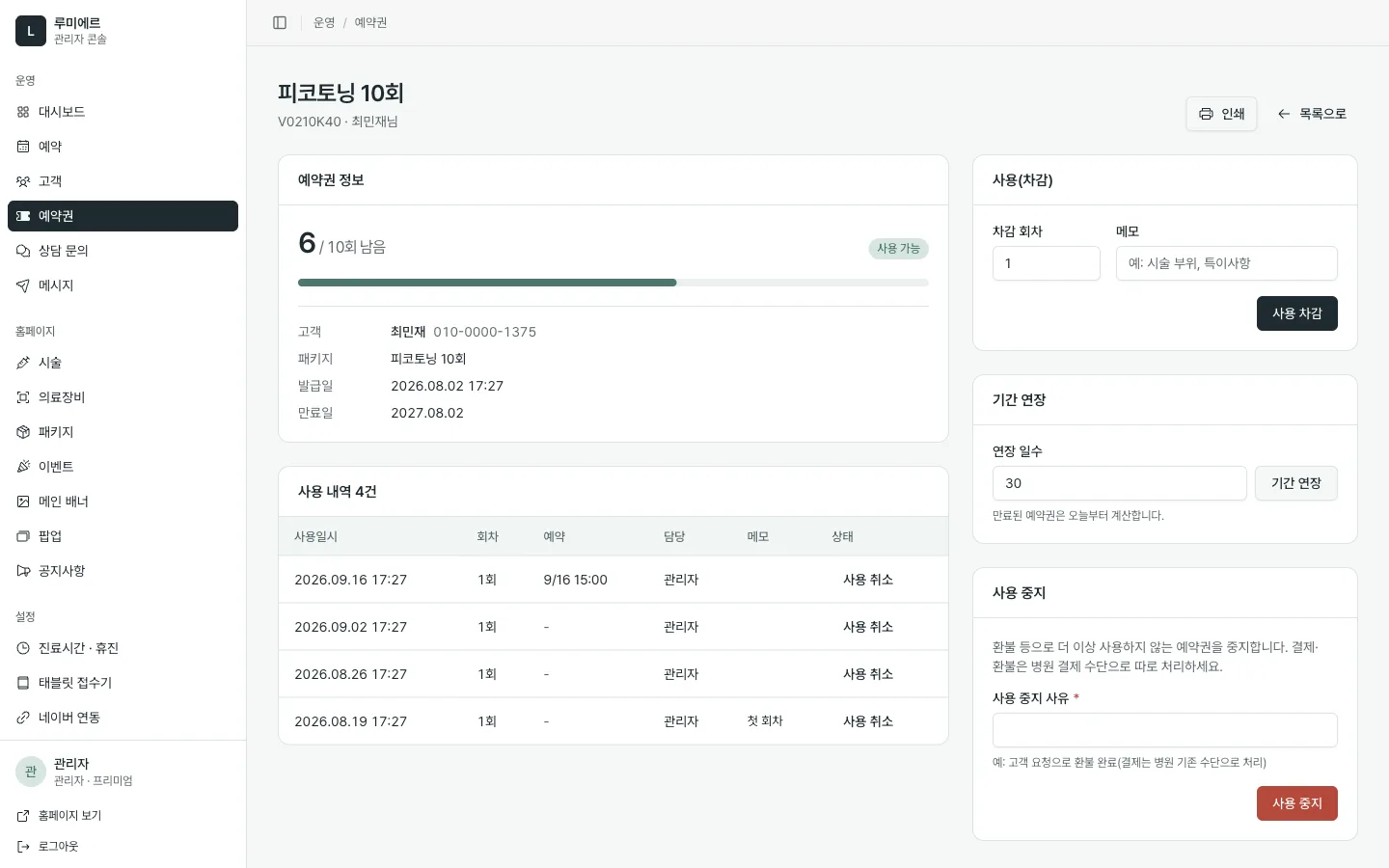
Task: Toggle the sidebar panel icon in header
Action: 280,22
